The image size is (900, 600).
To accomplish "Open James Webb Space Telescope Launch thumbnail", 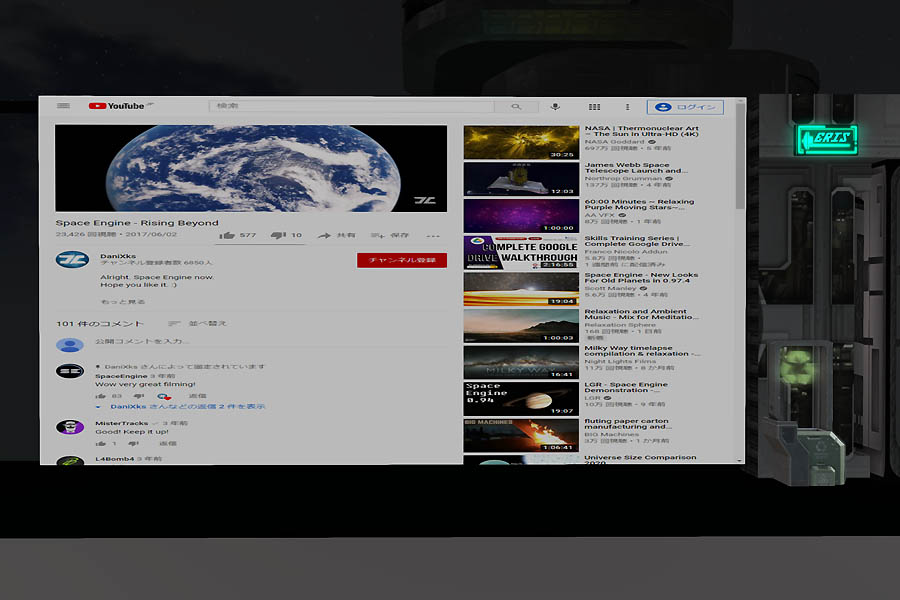I will 521,179.
